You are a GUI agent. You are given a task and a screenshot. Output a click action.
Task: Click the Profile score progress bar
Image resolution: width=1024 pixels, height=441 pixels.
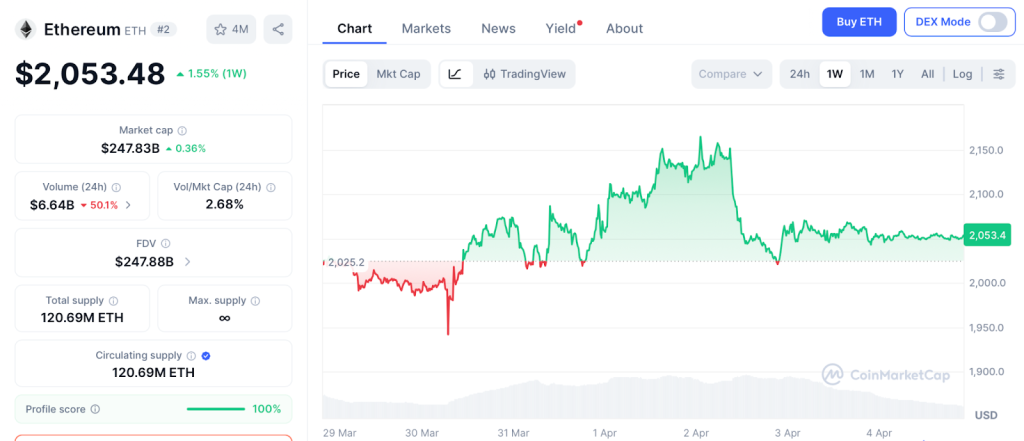tap(216, 409)
